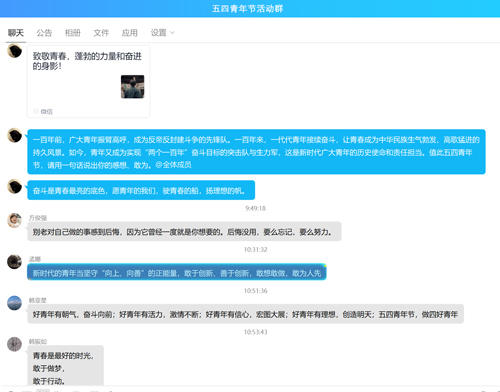Select the blue 一百年前 announcement message

256,152
